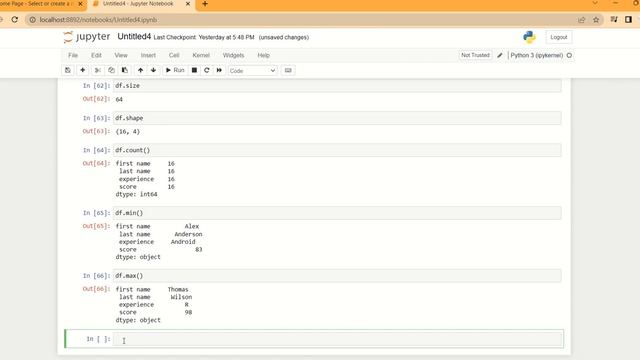Image resolution: width=640 pixels, height=360 pixels.
Task: Open the command palette keyboard icon
Action: click(288, 70)
